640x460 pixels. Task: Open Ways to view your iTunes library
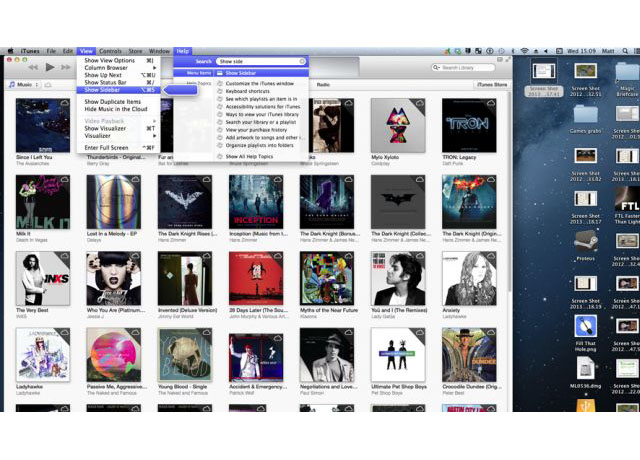click(x=262, y=114)
